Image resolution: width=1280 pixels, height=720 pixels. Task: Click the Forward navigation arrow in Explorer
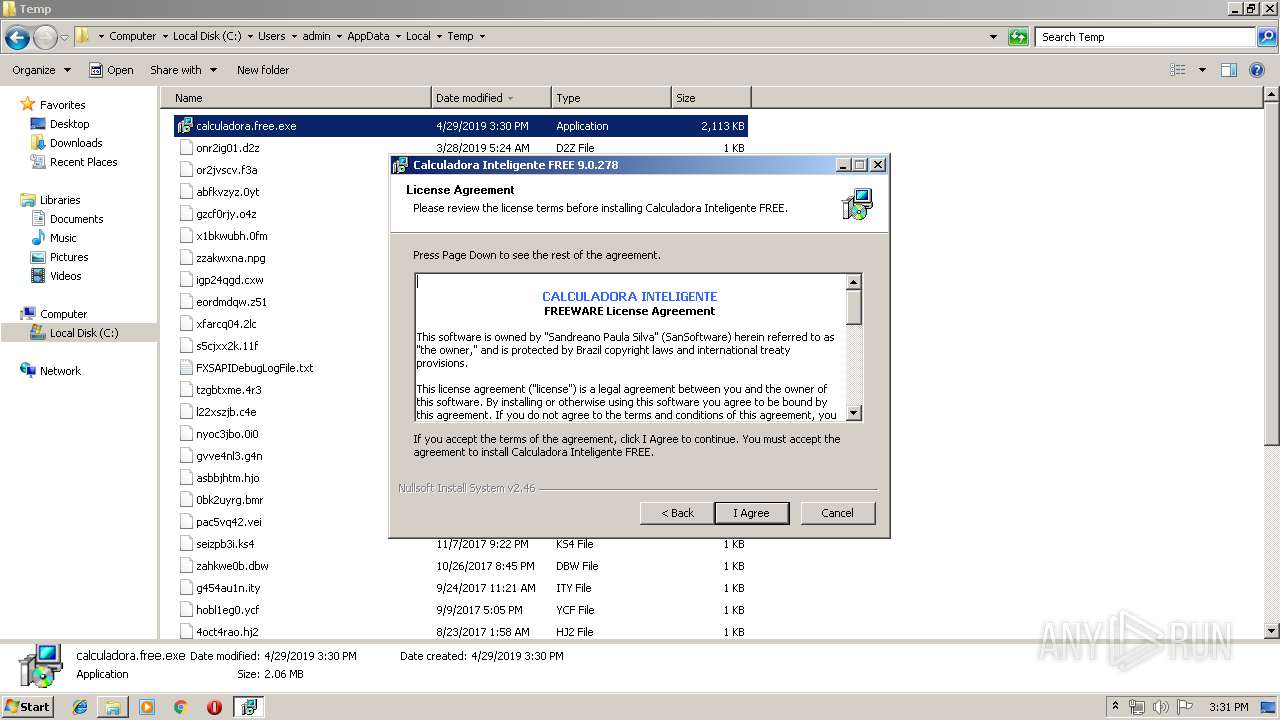coord(45,38)
